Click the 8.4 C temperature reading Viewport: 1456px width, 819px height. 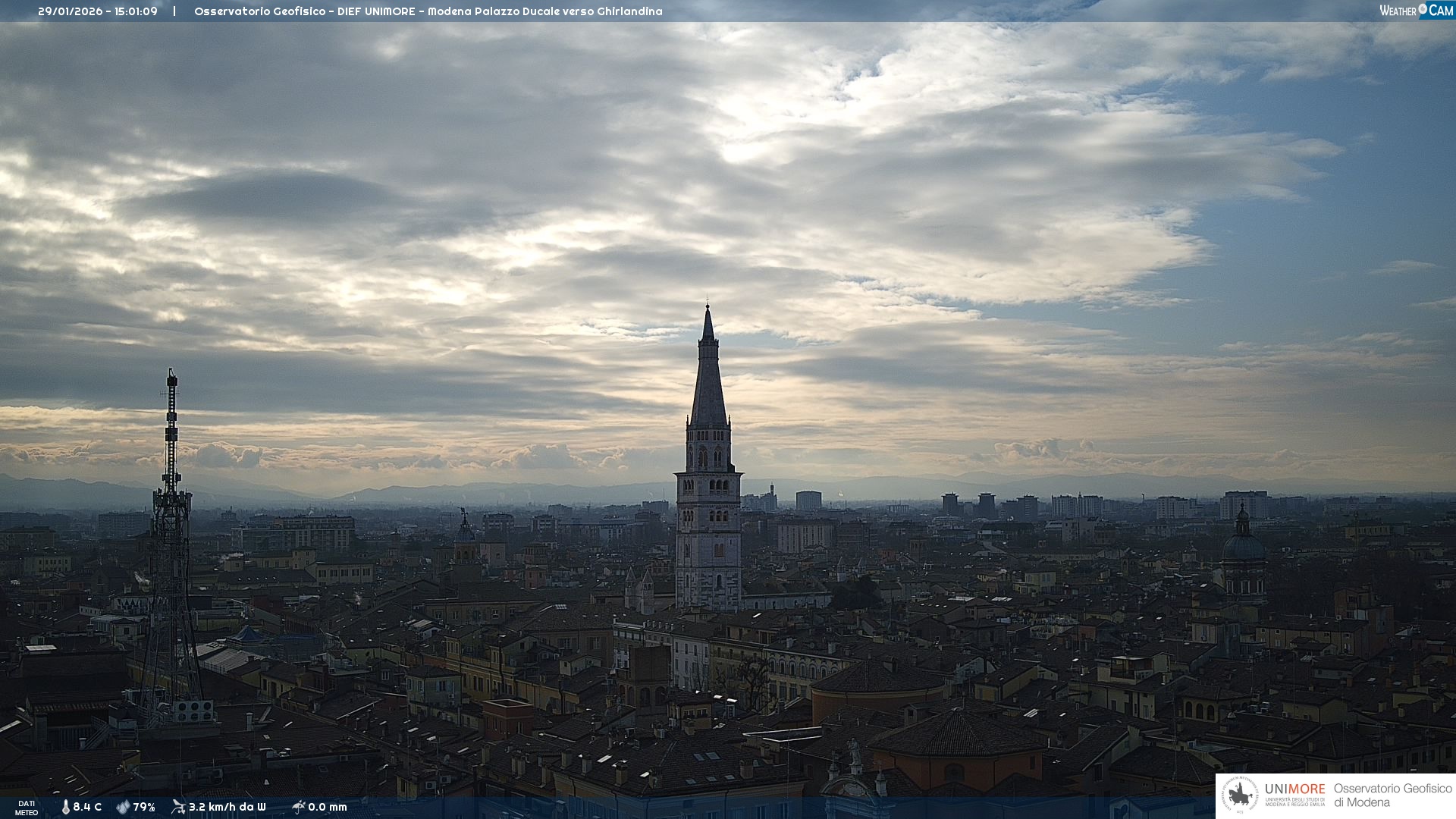tap(87, 808)
